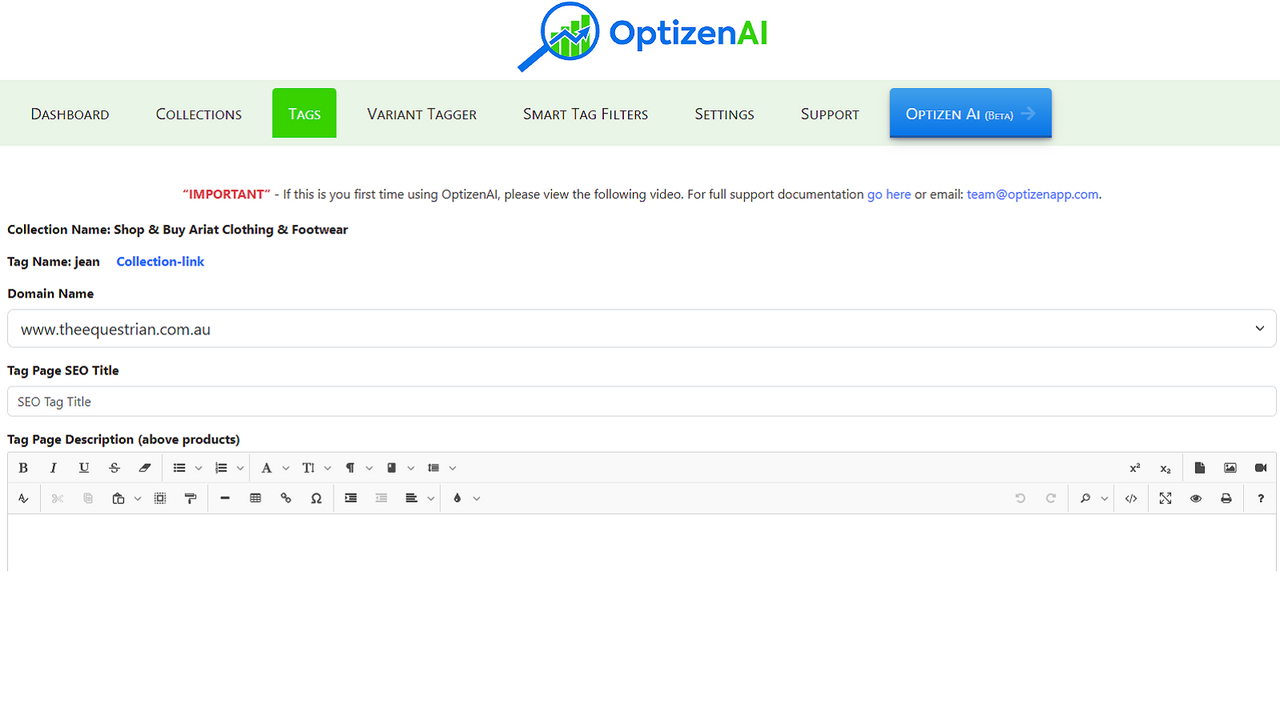Viewport: 1280px width, 720px height.
Task: Expand the paste options arrow
Action: pyautogui.click(x=138, y=498)
